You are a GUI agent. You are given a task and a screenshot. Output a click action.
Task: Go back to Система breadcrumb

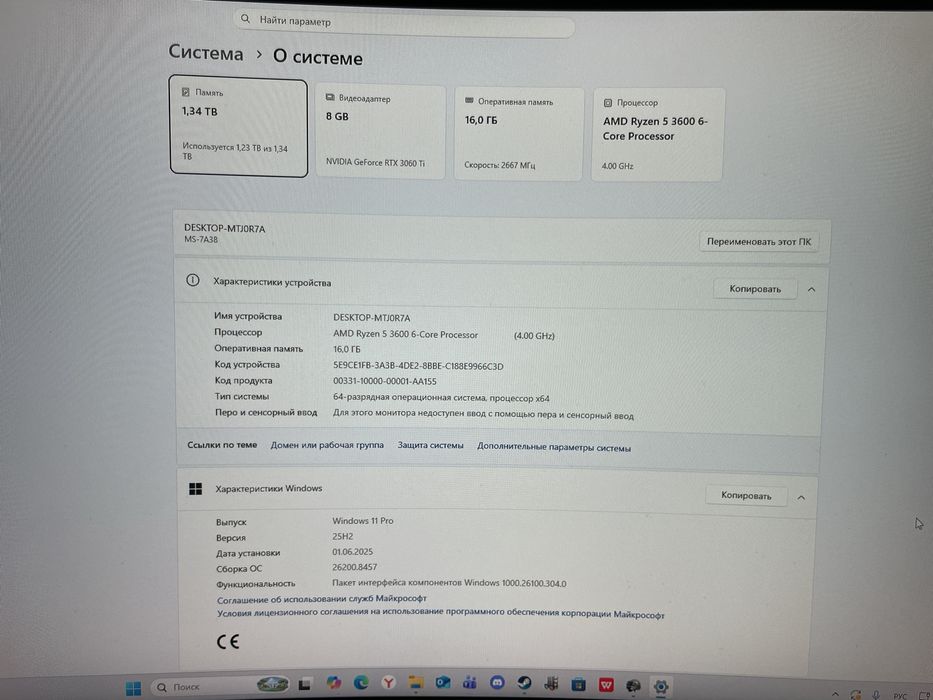tap(206, 53)
